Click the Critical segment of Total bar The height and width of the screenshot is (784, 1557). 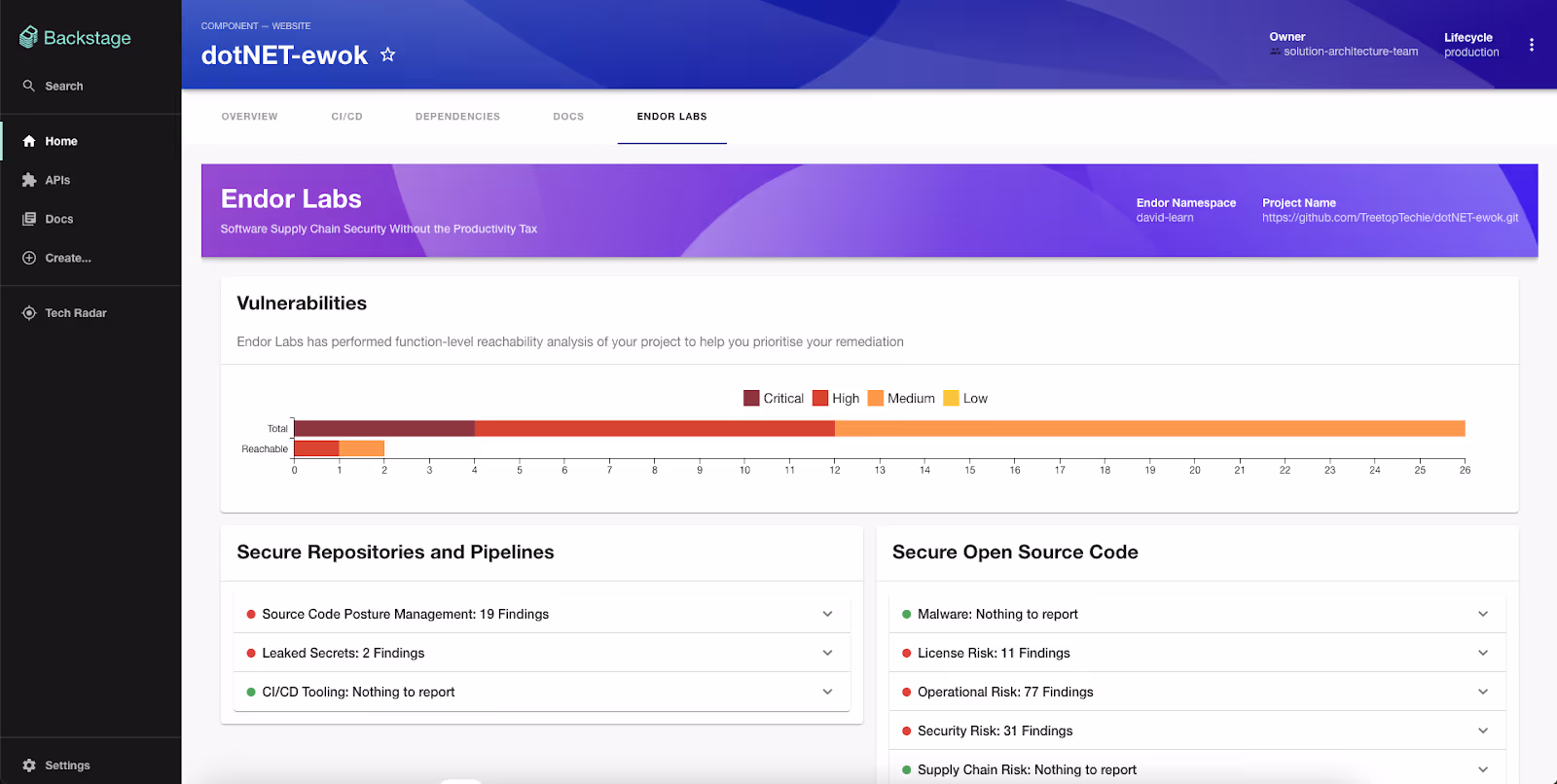(x=384, y=428)
